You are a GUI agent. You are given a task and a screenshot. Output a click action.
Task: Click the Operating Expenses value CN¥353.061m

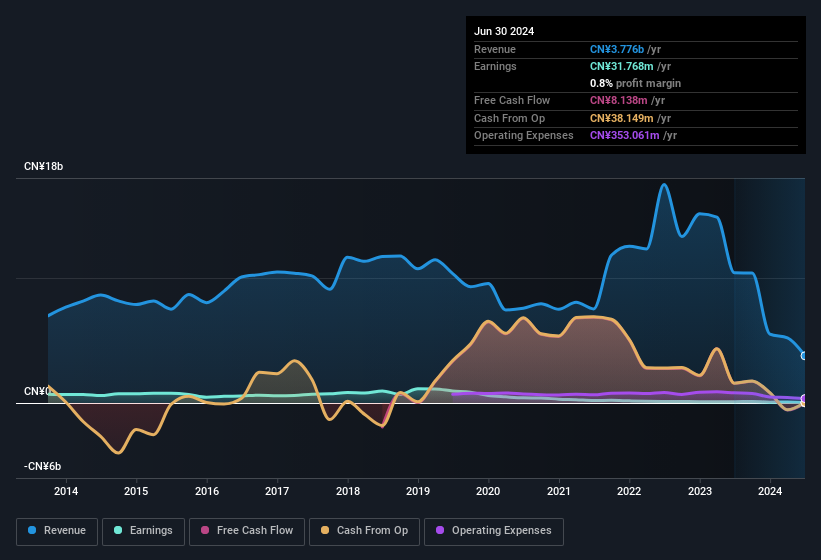624,135
